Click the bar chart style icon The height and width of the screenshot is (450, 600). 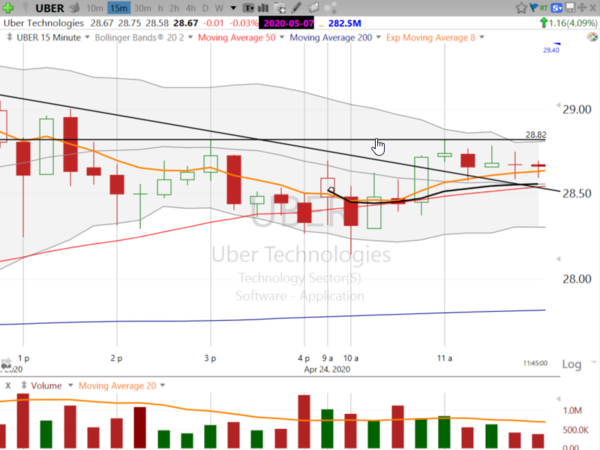263,8
